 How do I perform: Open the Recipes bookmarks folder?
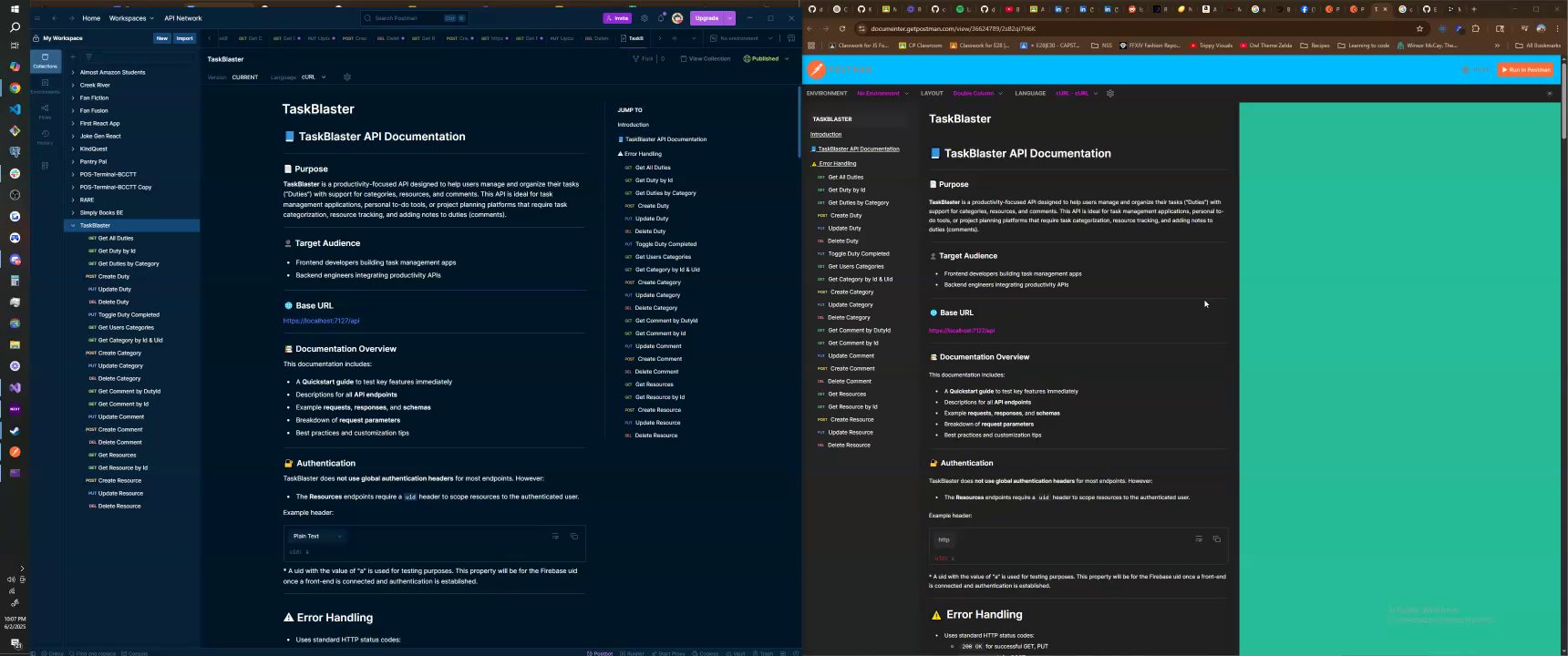[x=1315, y=46]
